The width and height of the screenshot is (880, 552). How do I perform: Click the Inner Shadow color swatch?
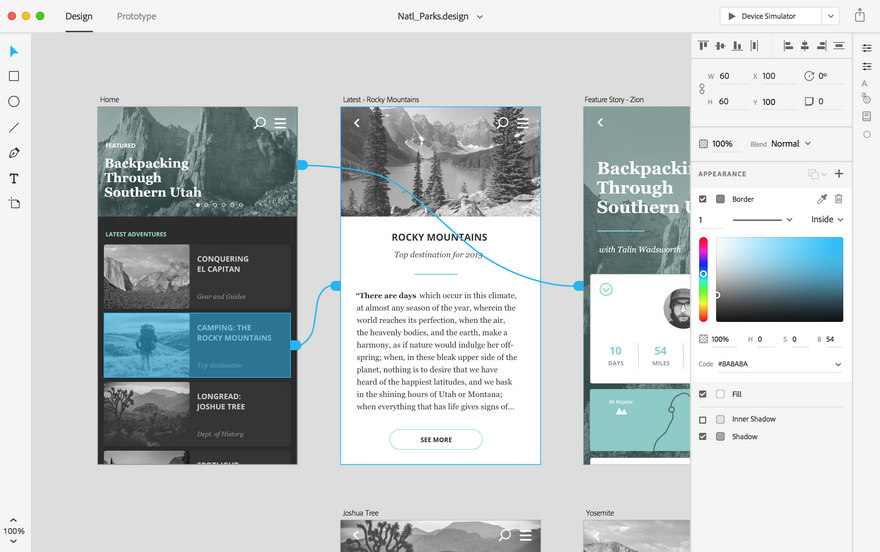(x=721, y=420)
